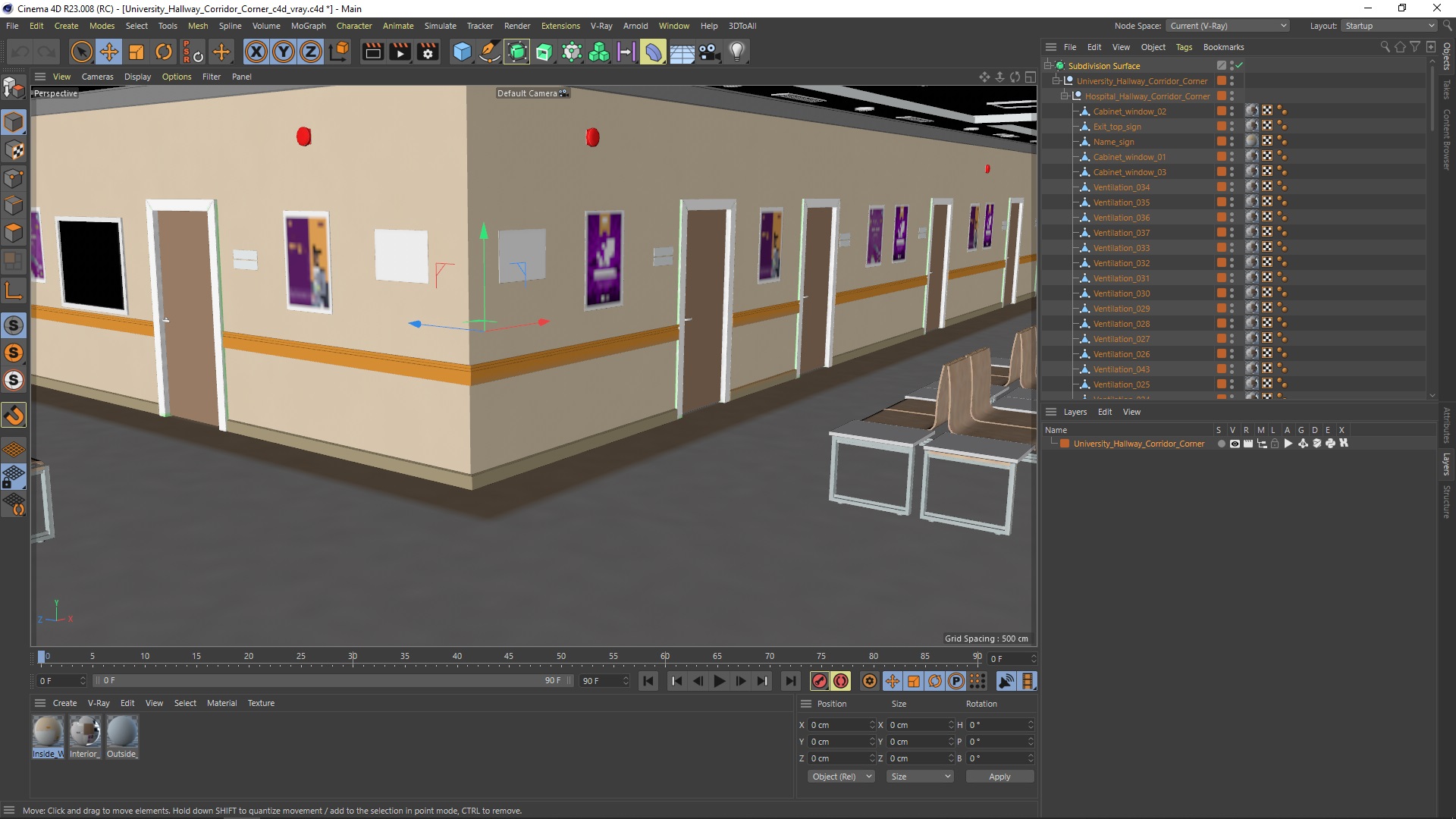Toggle Subdivision Surface enable checkmark
Viewport: 1456px width, 819px height.
coord(1239,66)
